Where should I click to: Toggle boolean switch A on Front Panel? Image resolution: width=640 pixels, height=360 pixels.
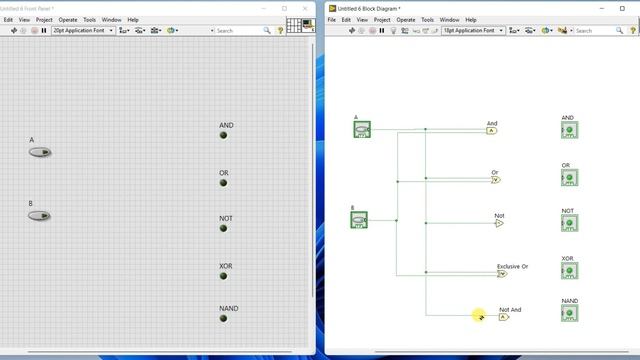coord(40,152)
